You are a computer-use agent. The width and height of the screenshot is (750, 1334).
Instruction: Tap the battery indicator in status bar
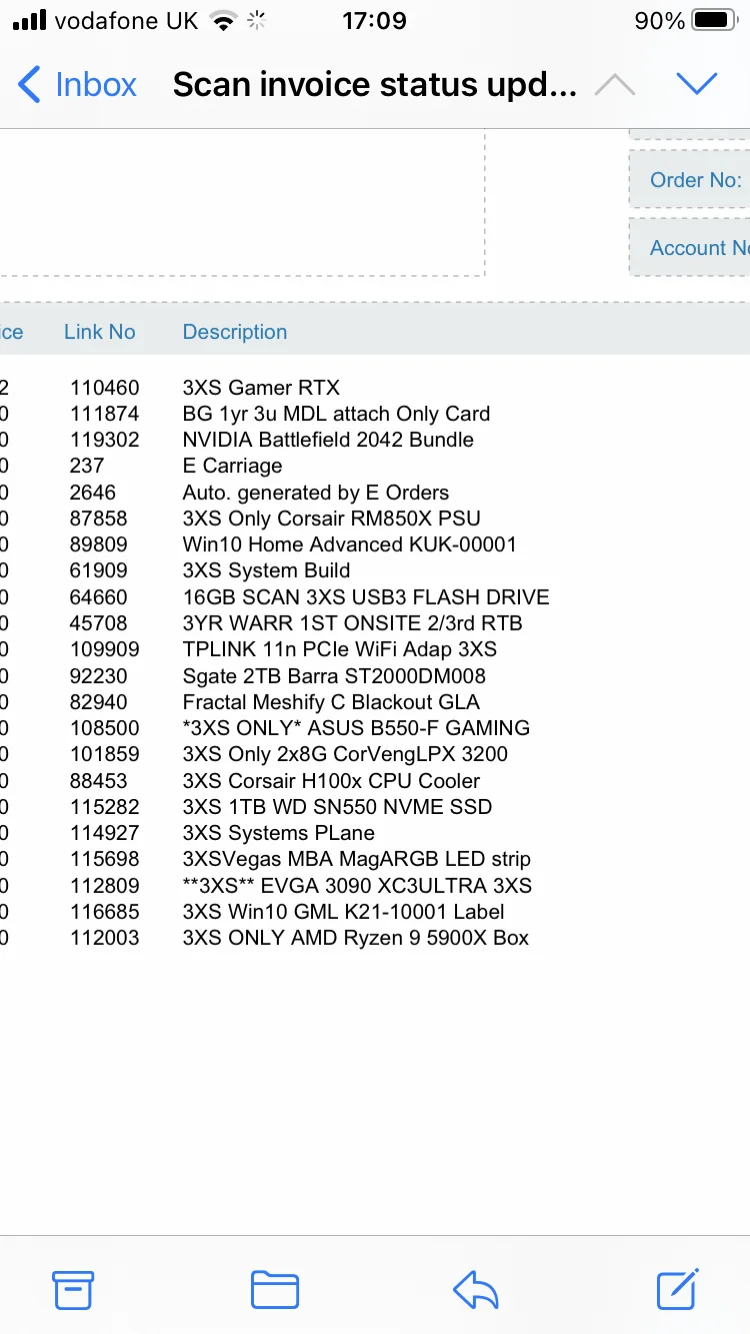point(714,21)
